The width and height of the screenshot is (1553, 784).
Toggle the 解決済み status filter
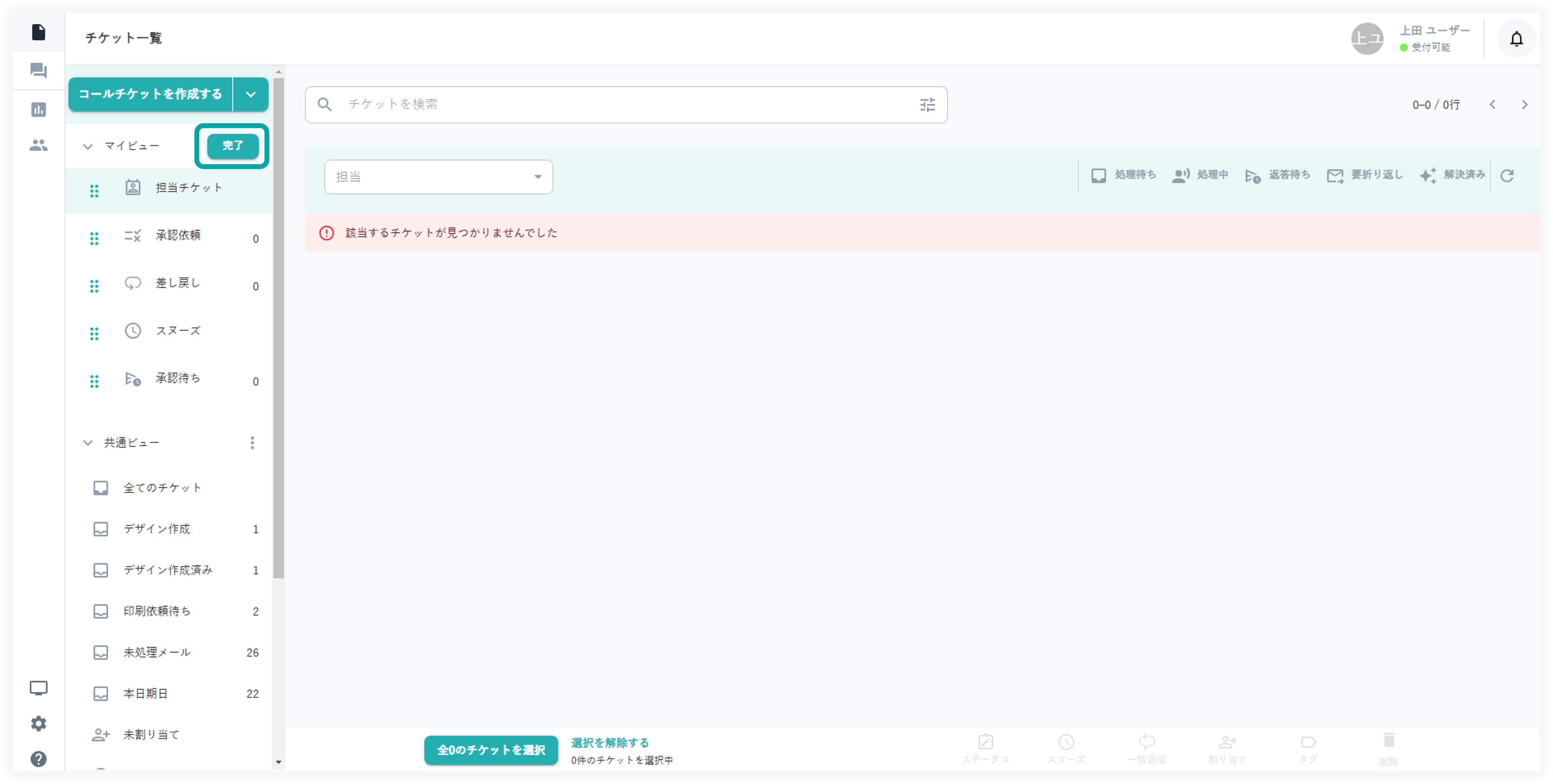[1452, 175]
